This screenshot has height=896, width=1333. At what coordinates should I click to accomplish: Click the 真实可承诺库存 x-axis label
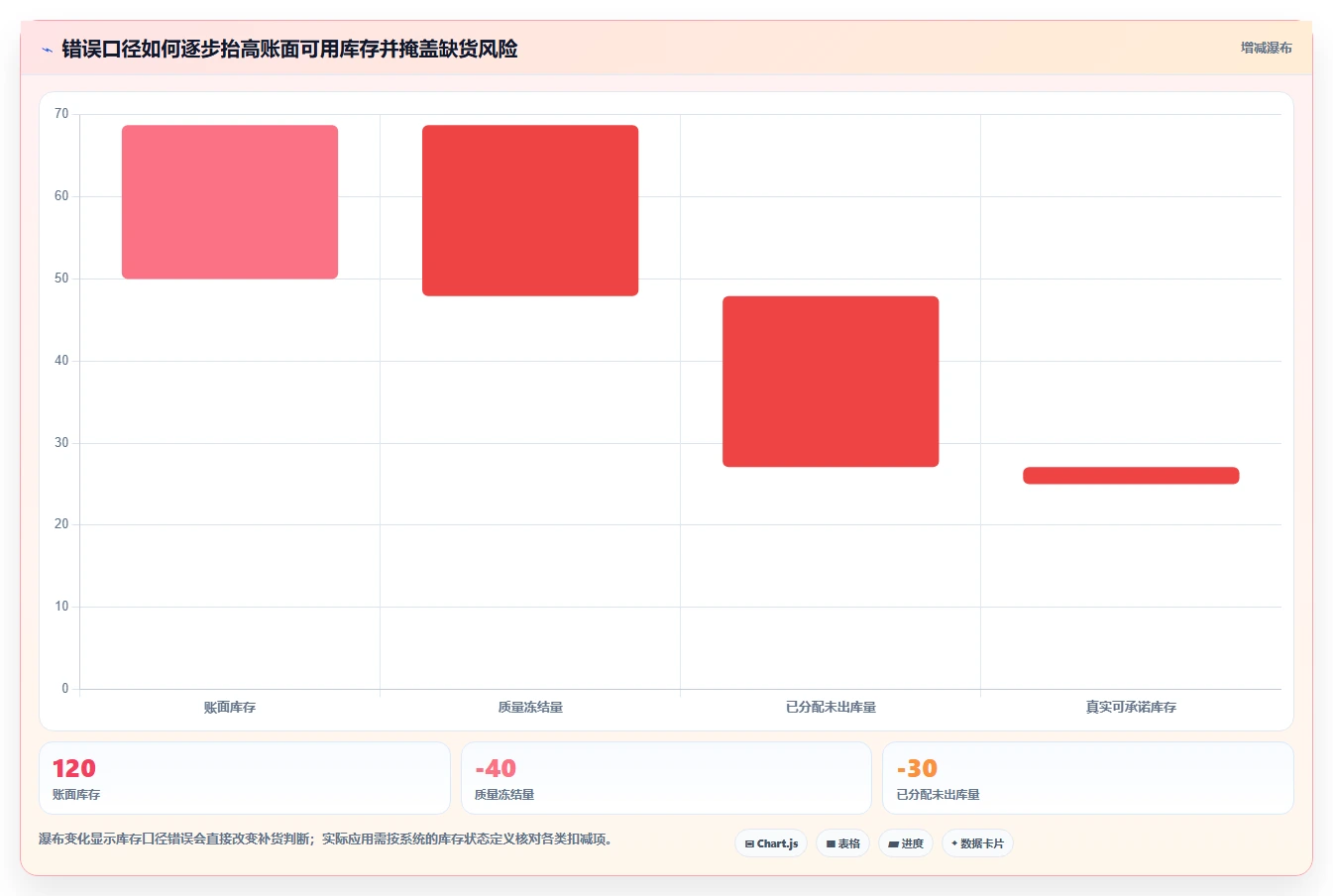(1131, 707)
